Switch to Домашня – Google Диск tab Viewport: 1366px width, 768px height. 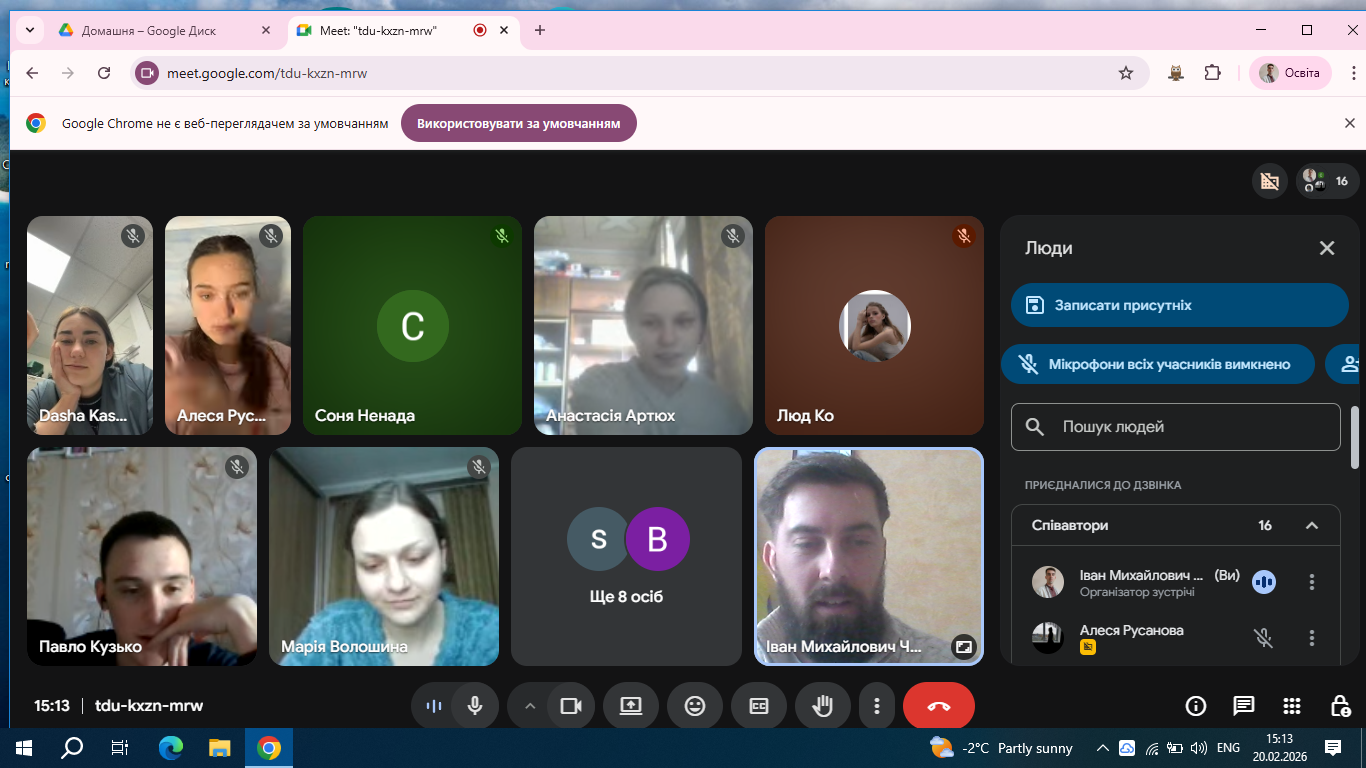click(x=163, y=30)
